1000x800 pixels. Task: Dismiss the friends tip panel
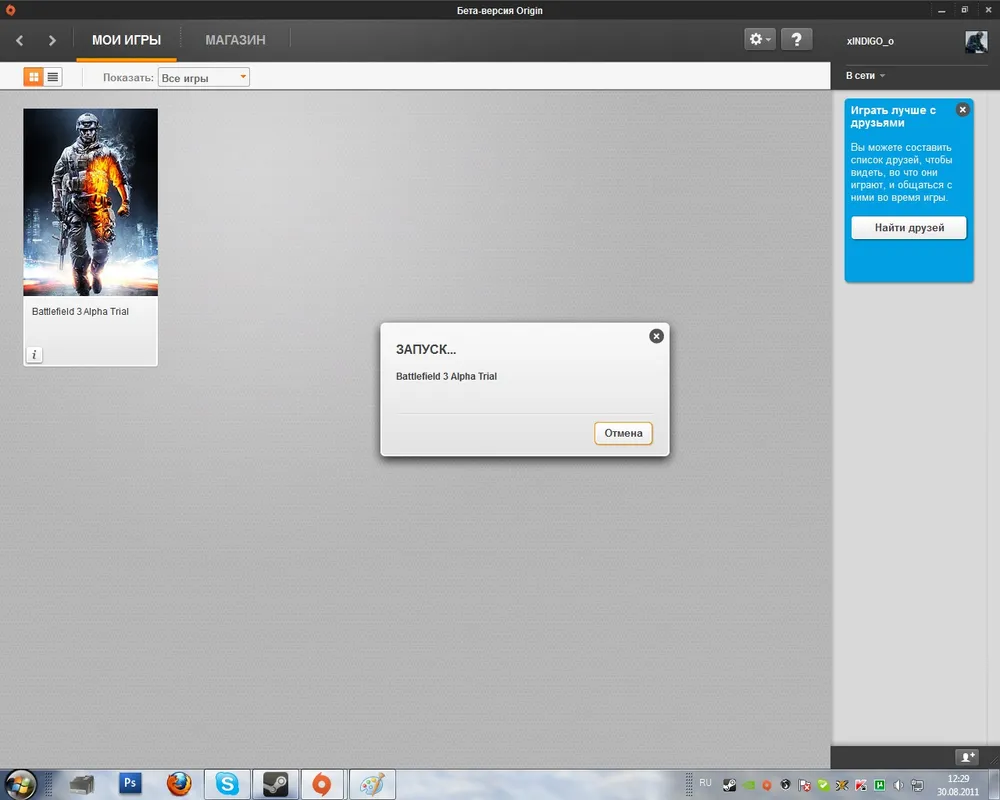962,109
